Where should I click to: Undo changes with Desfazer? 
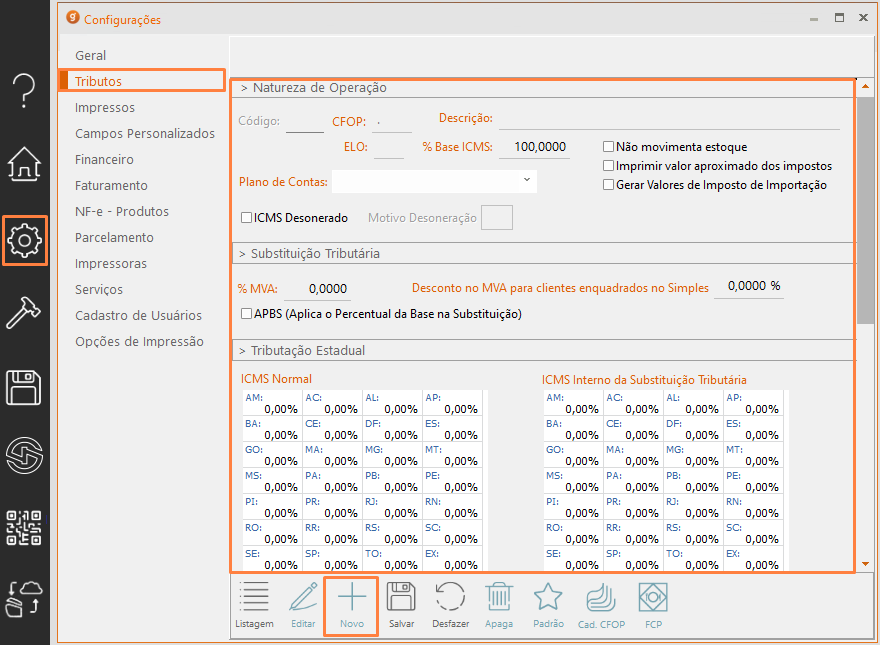(450, 605)
